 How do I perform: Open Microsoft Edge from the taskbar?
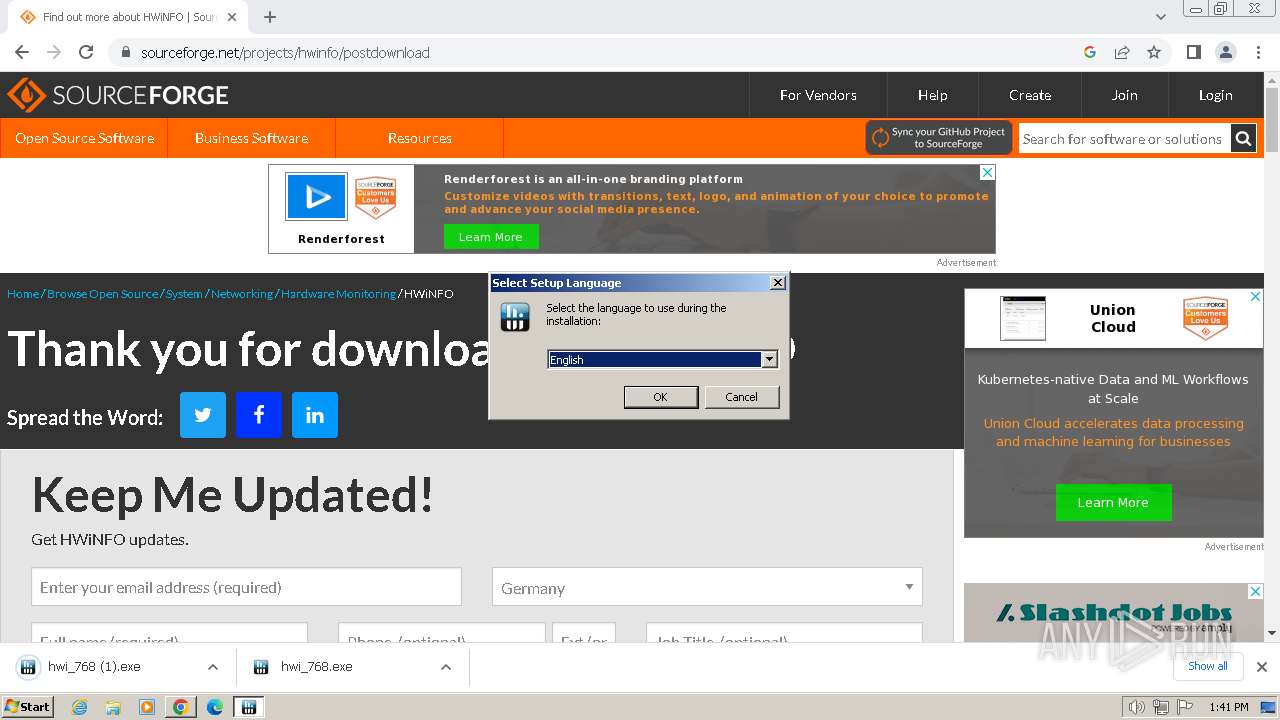coord(214,707)
